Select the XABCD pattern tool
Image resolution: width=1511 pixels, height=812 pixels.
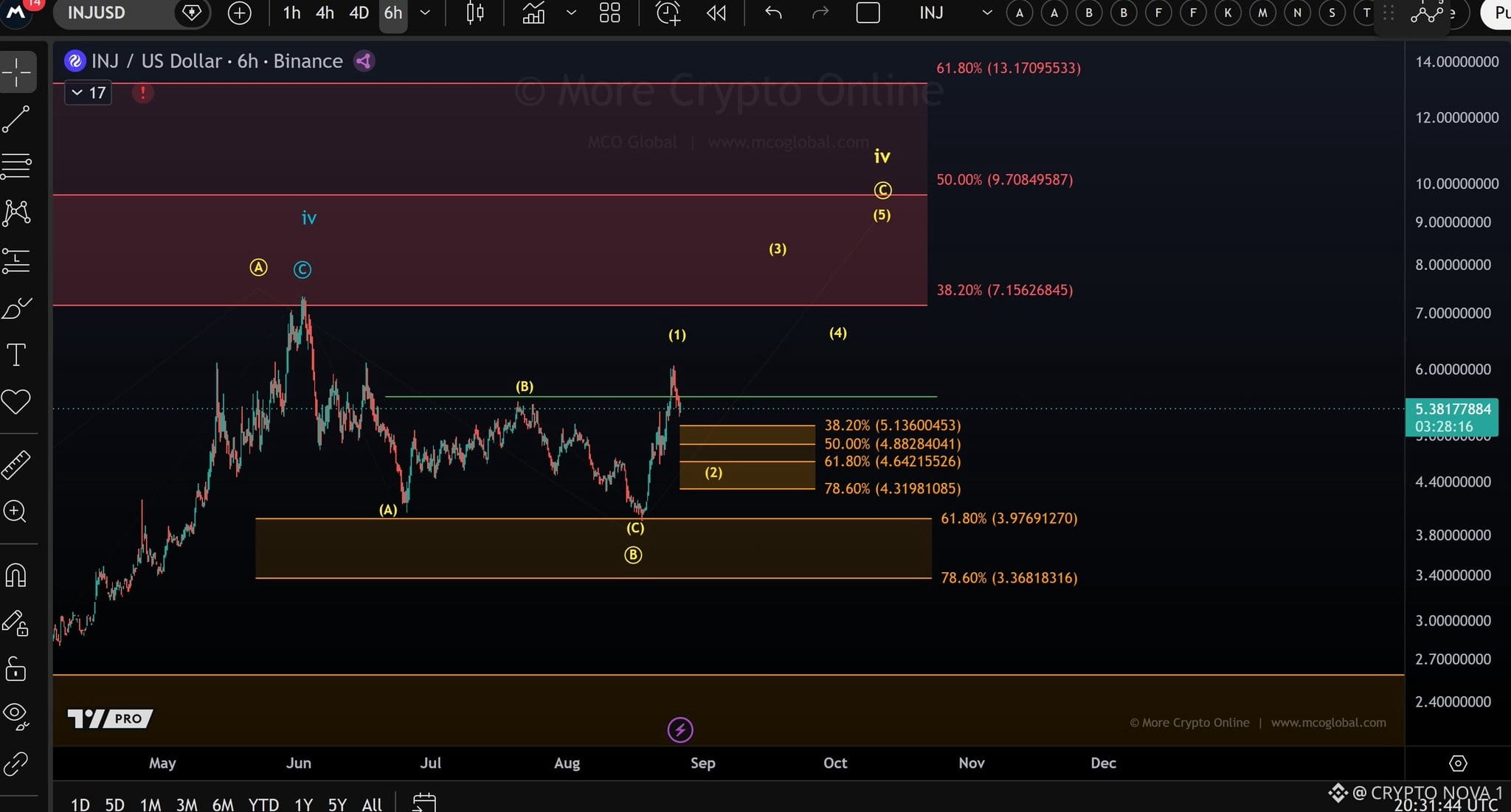point(16,213)
